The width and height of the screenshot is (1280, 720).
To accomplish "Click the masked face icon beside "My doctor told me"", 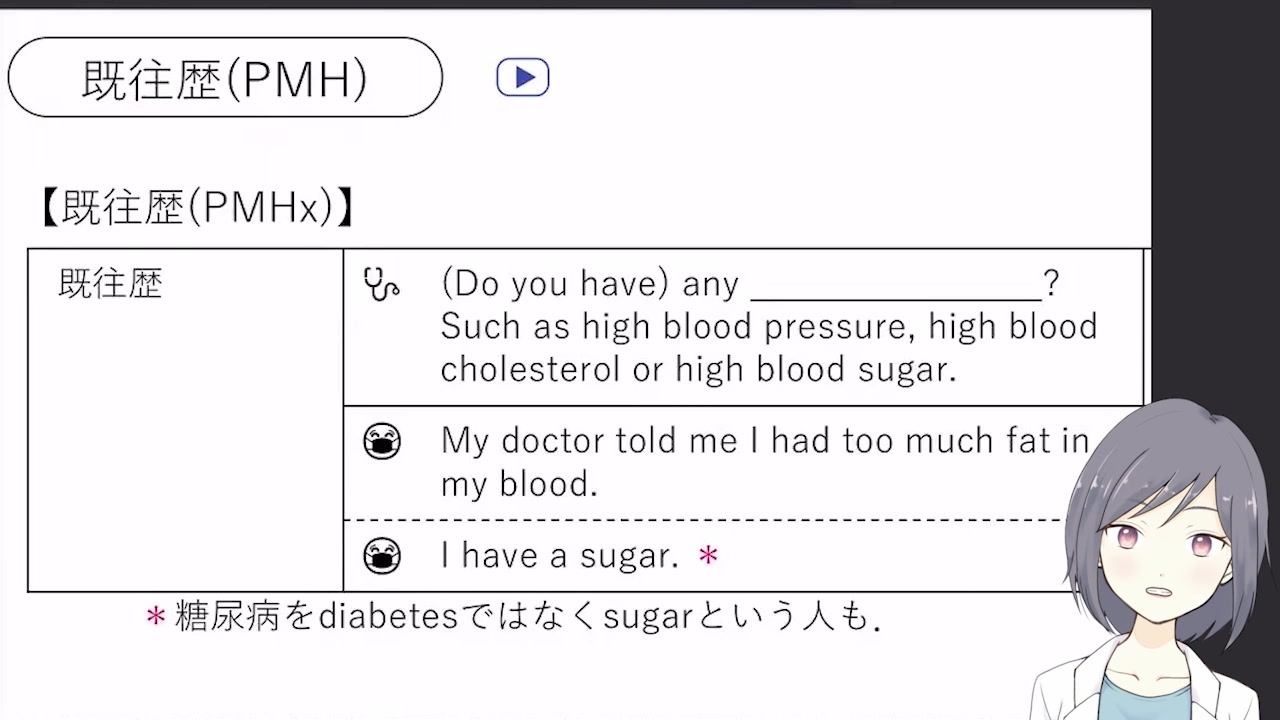I will pyautogui.click(x=382, y=442).
